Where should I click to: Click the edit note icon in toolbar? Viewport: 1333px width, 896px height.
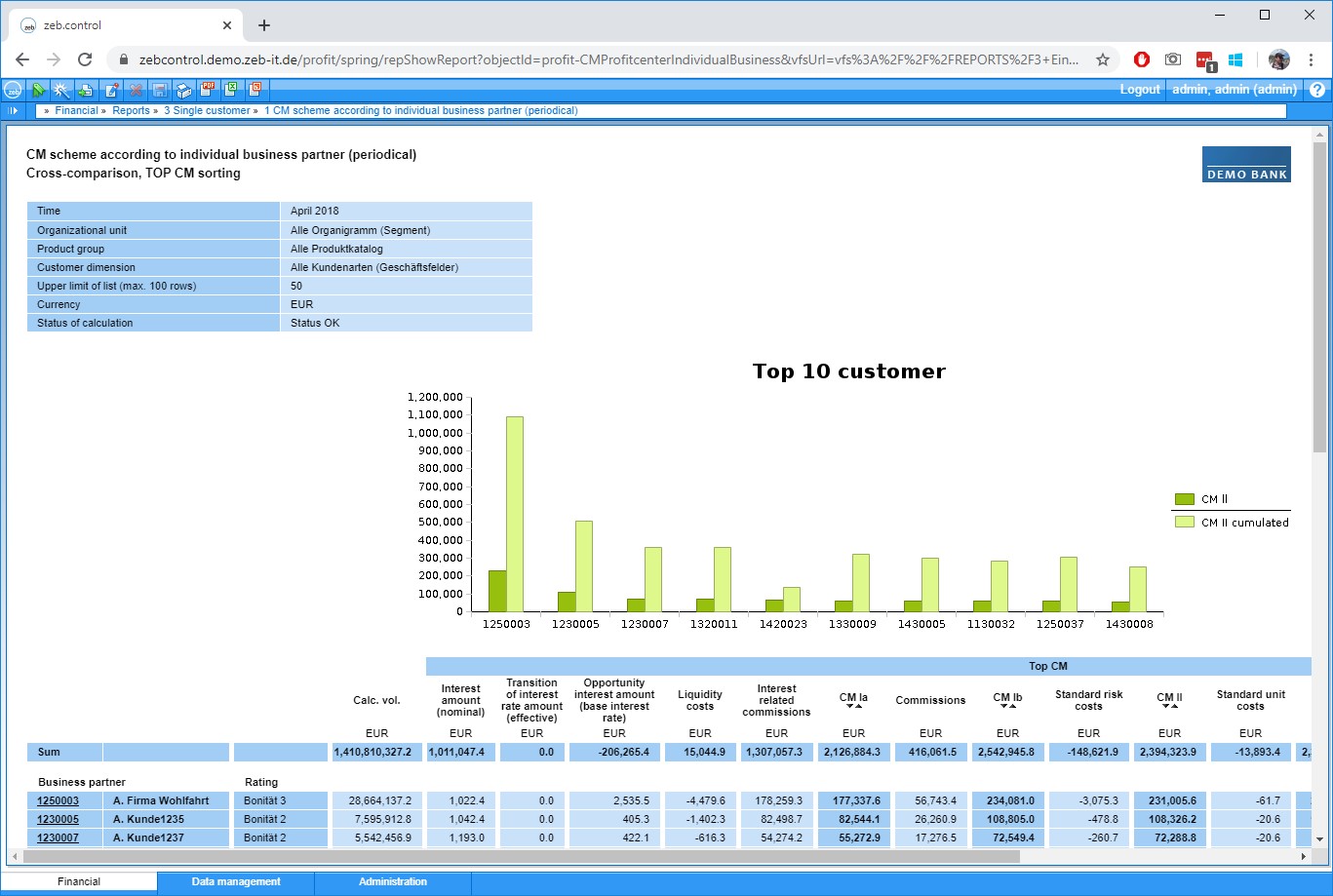(x=111, y=90)
